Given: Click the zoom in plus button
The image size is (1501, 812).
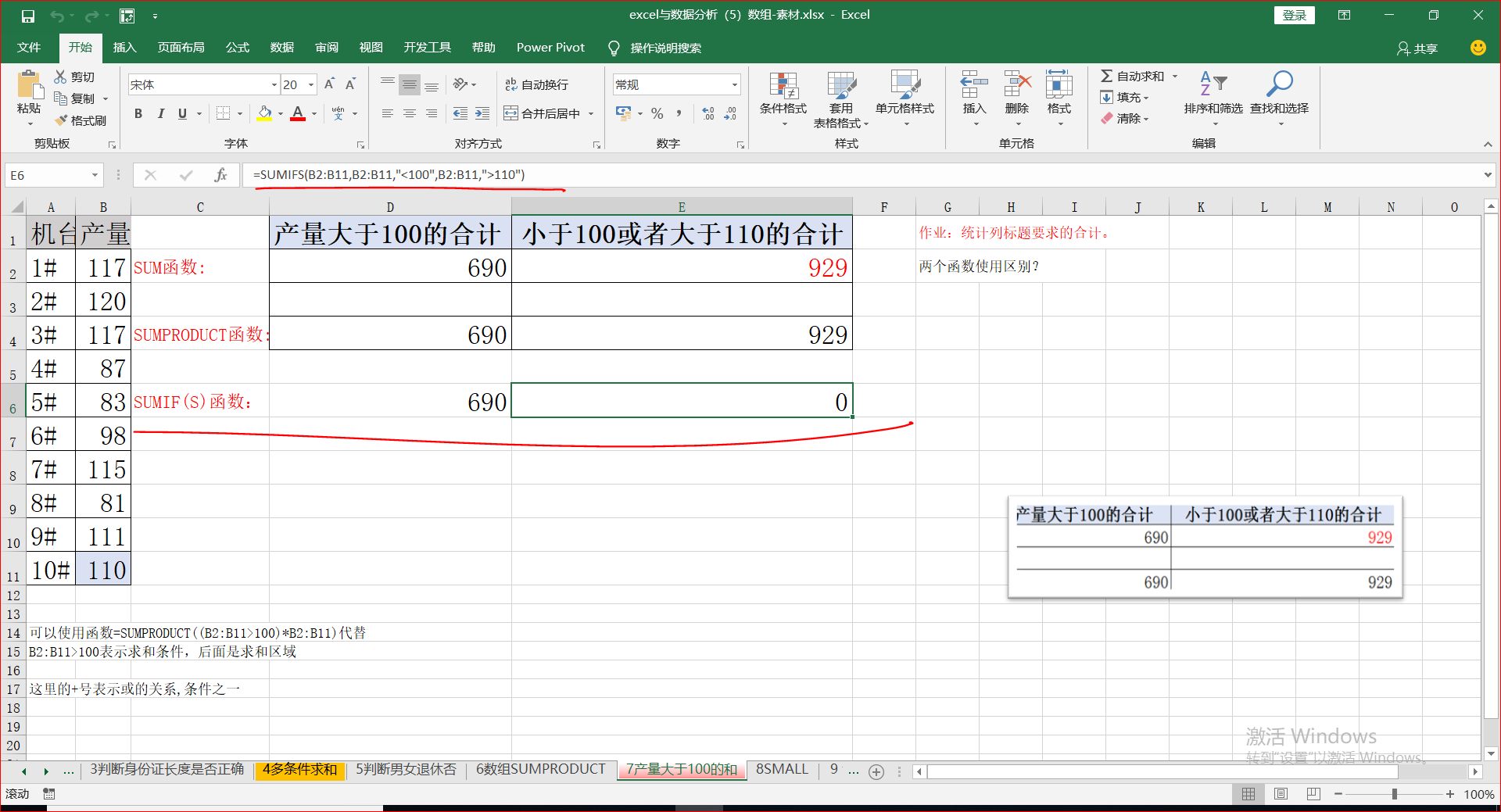Looking at the screenshot, I should (x=1450, y=794).
